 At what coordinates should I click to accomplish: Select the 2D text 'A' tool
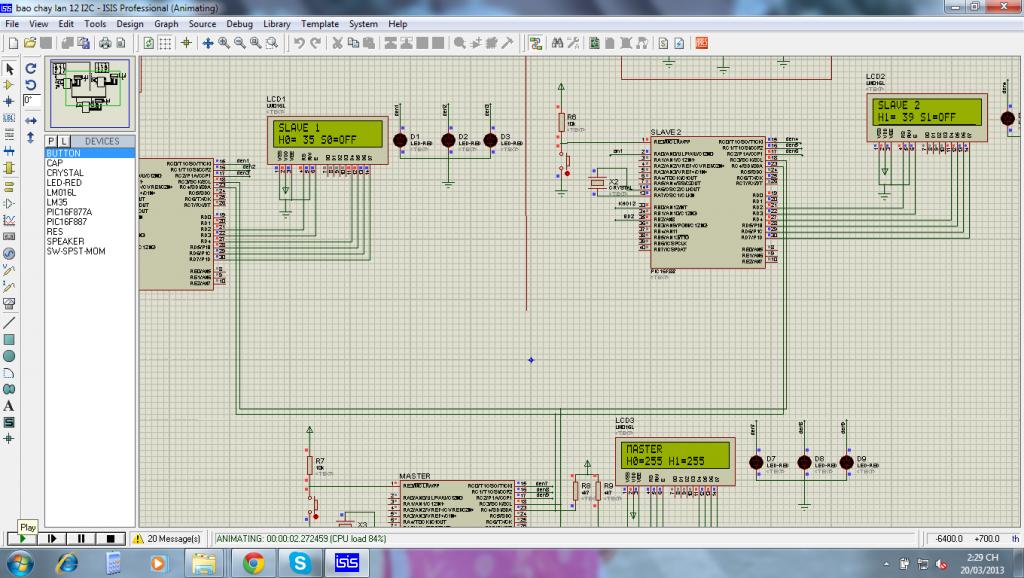pos(9,405)
